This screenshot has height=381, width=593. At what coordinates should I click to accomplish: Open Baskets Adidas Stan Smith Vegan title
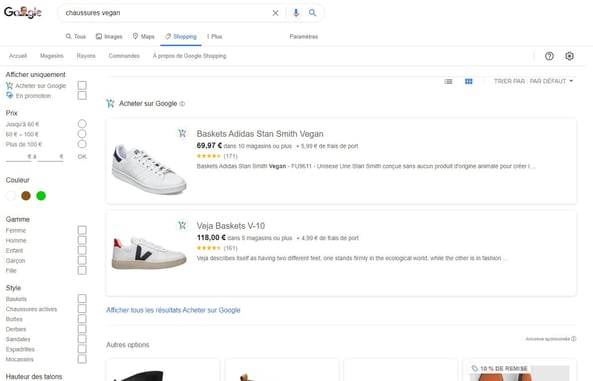[x=260, y=134]
